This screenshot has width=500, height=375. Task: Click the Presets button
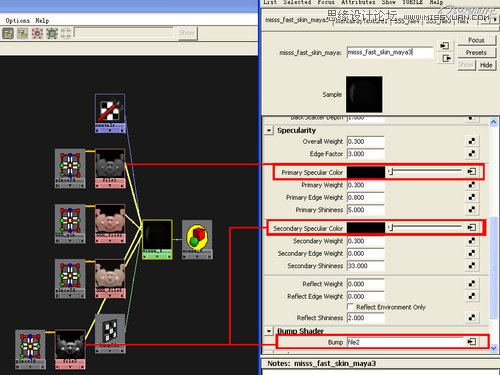click(476, 53)
